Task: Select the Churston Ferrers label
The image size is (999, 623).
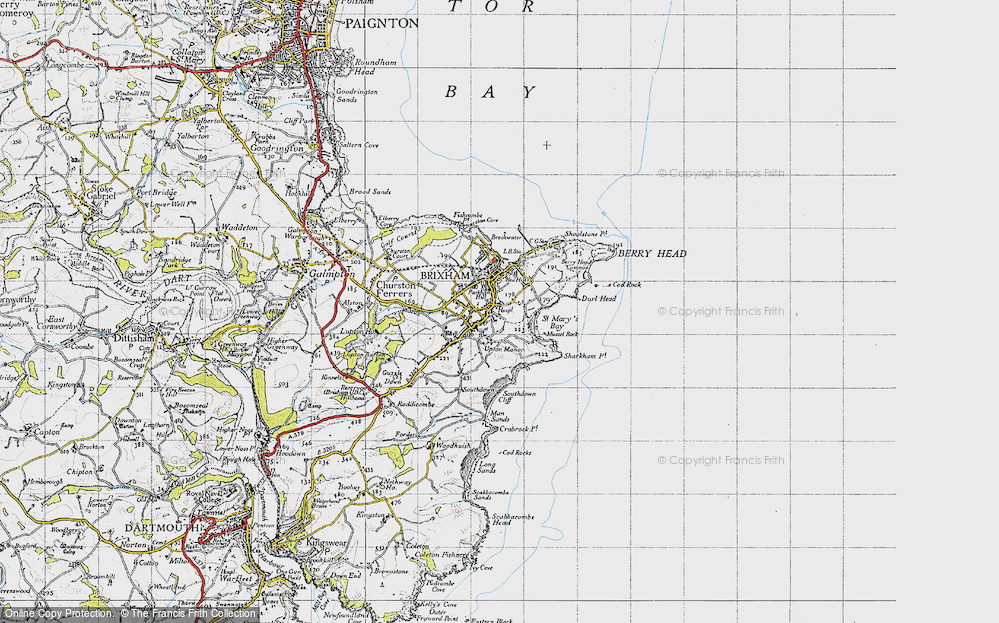Action: coord(395,289)
